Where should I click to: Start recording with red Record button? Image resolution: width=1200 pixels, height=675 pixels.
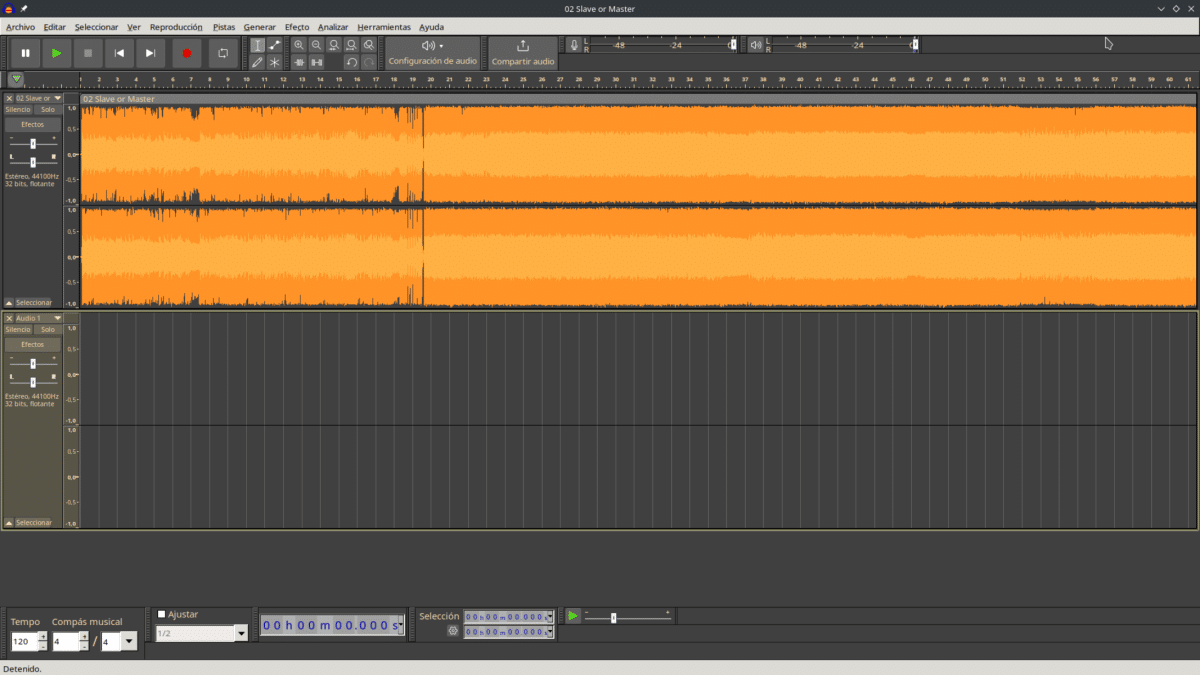click(186, 53)
